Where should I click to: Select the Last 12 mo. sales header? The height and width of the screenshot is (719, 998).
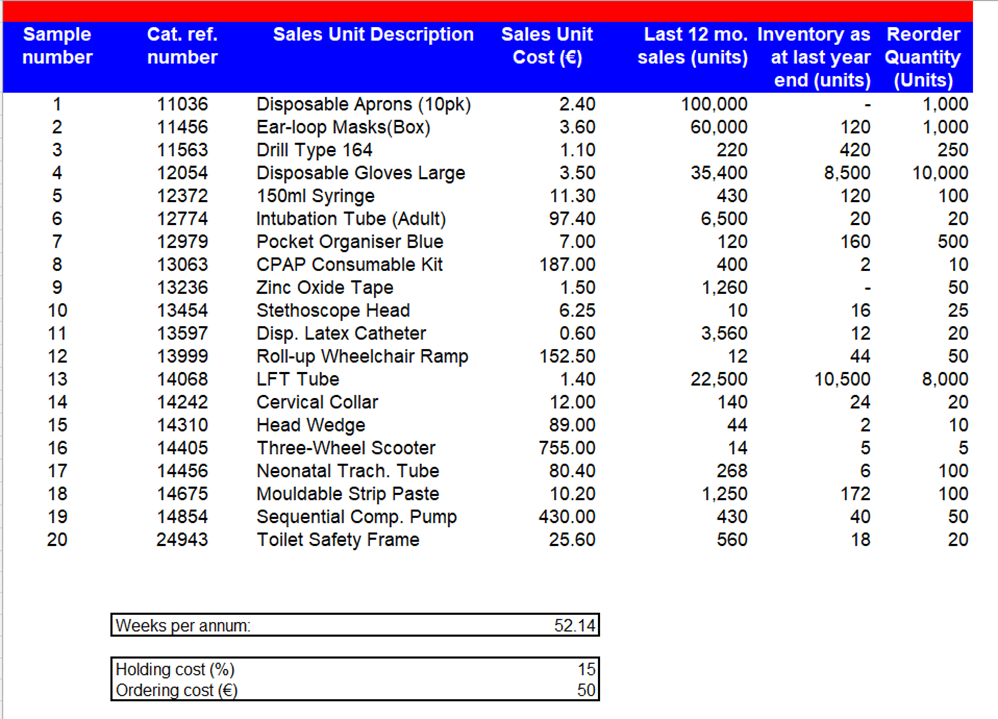(692, 45)
